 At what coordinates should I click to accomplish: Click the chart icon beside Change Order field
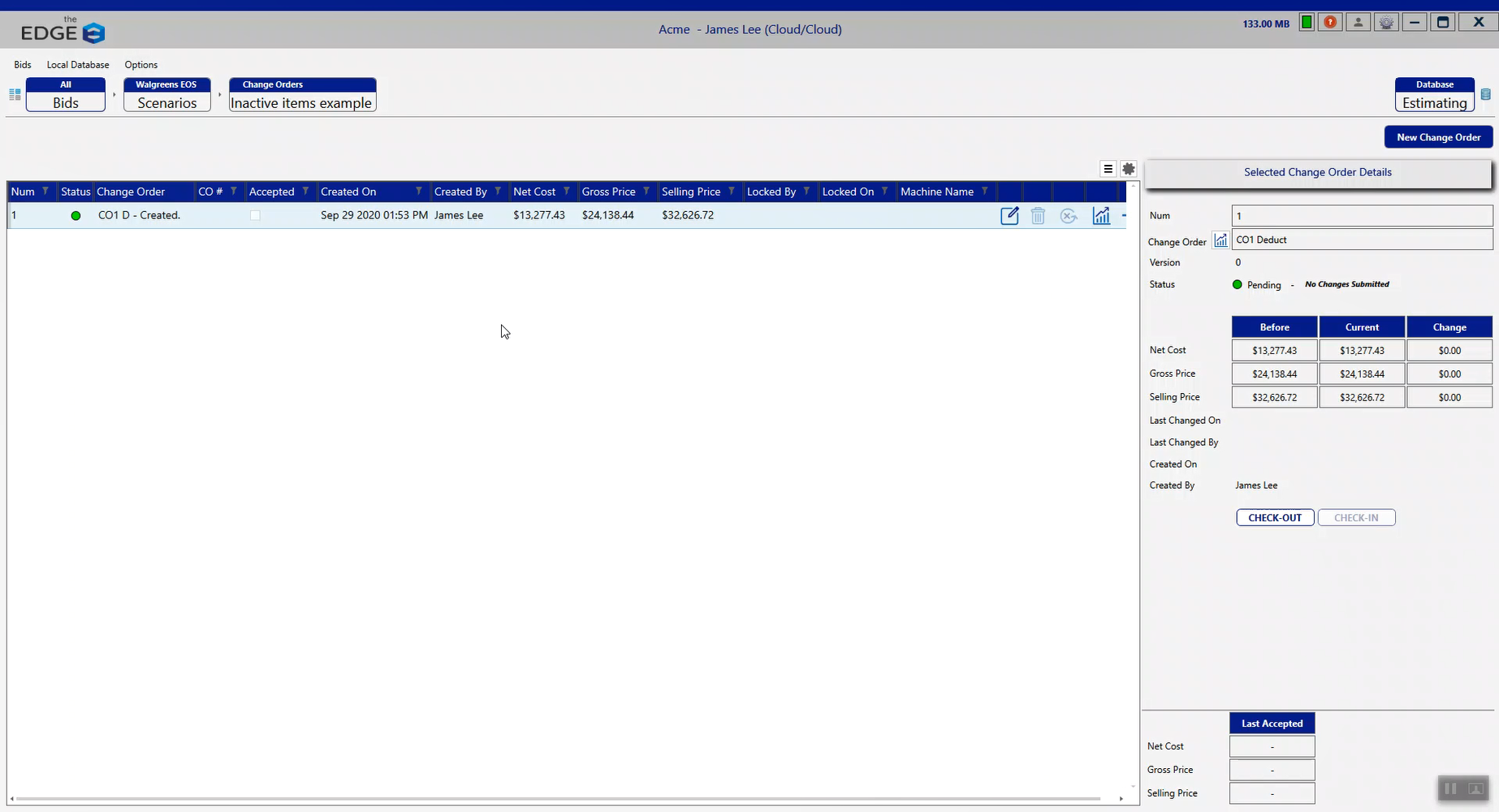[1220, 240]
